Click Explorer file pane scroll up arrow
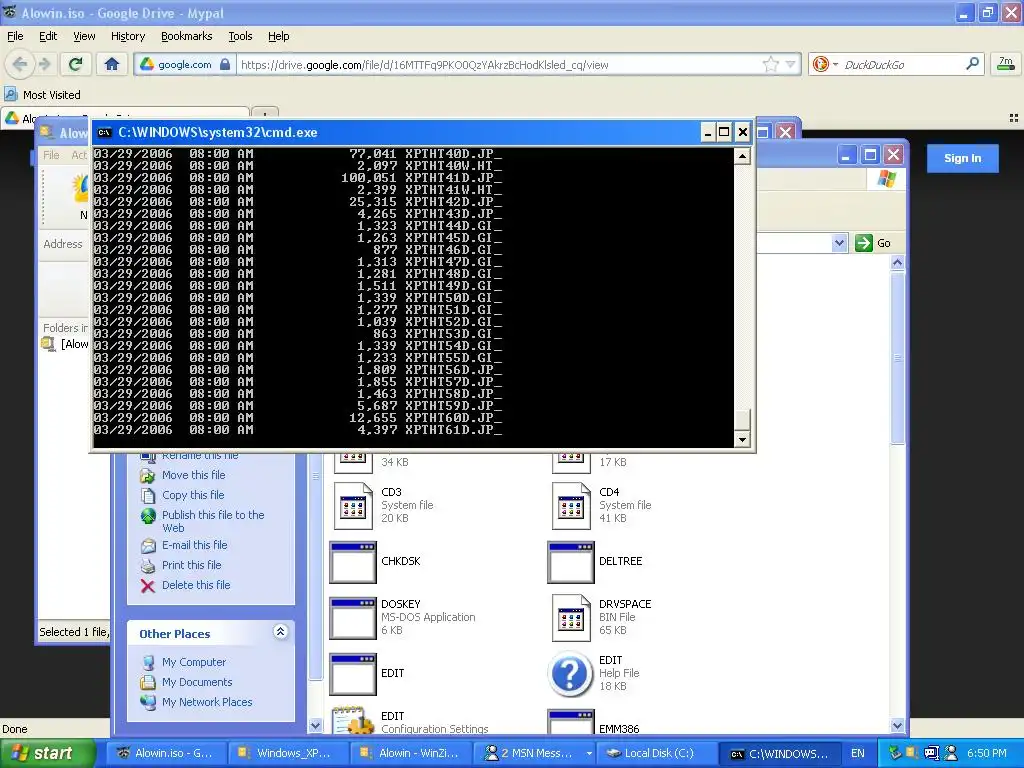This screenshot has width=1024, height=768. [897, 263]
